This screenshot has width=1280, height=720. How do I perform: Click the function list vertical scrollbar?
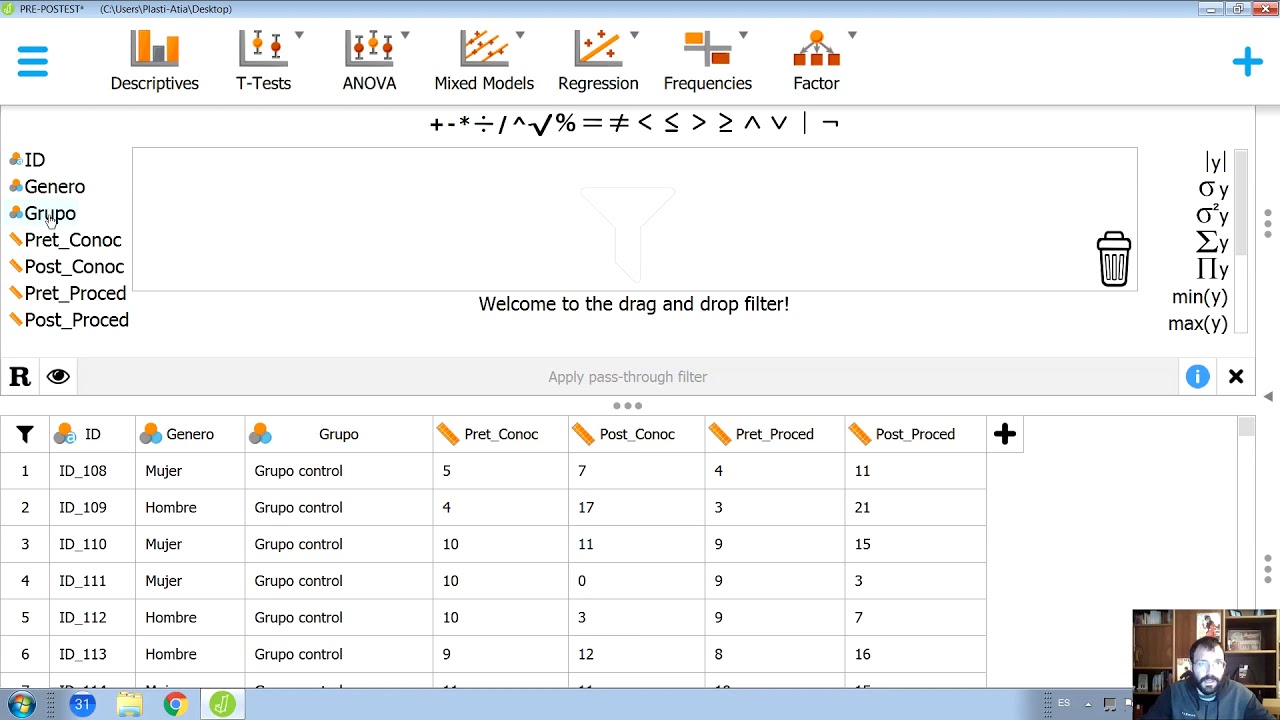tap(1241, 205)
